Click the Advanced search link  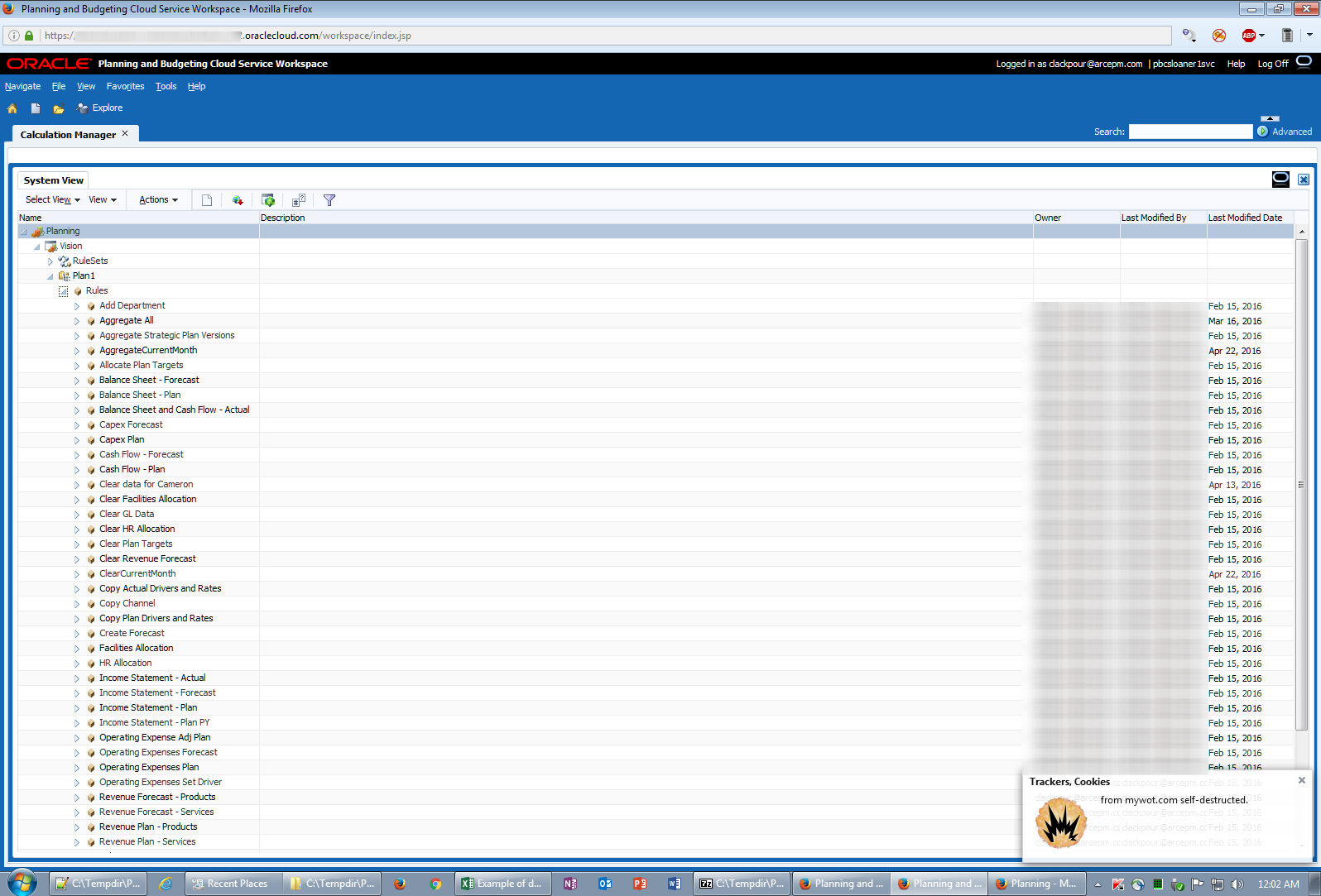pos(1292,132)
